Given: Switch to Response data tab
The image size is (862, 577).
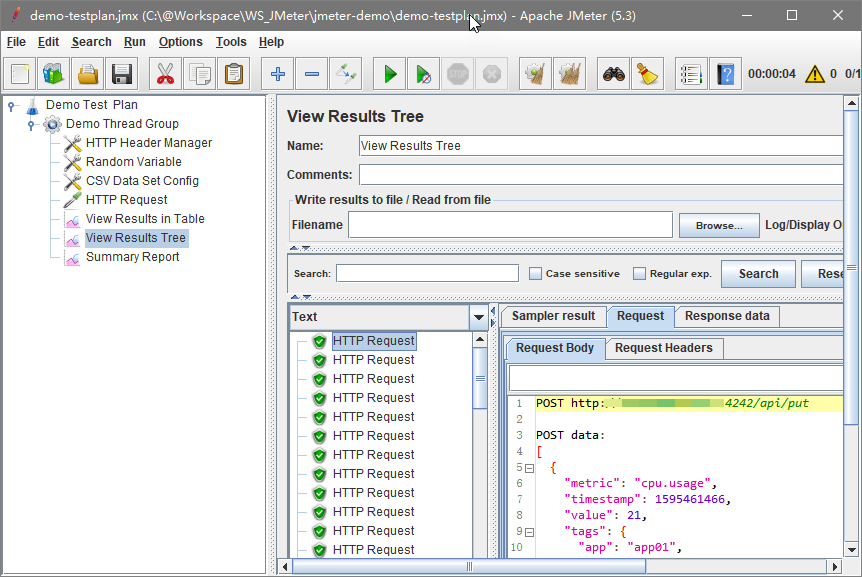Looking at the screenshot, I should 727,316.
